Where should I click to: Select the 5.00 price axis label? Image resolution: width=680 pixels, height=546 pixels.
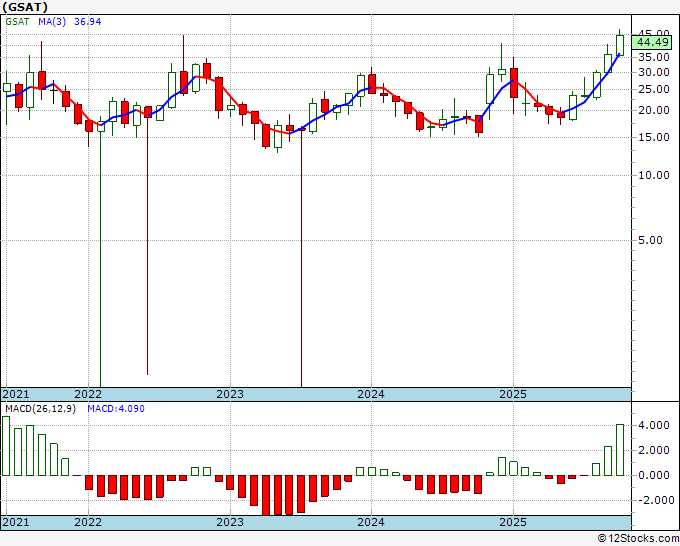[651, 240]
